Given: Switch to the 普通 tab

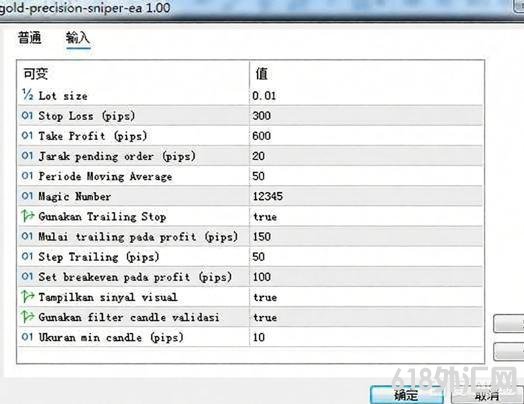Looking at the screenshot, I should click(x=30, y=38).
